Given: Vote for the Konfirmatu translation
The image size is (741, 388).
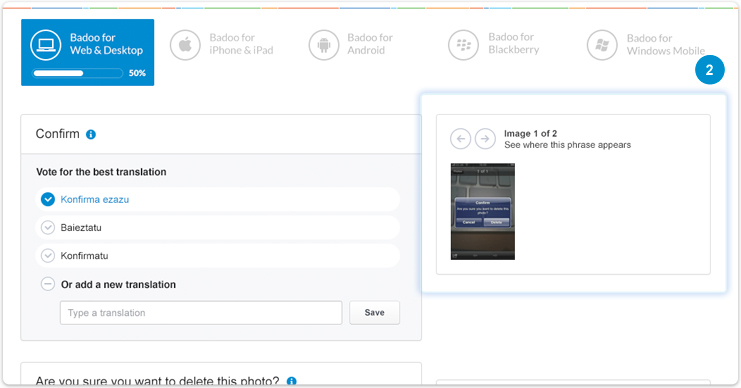Looking at the screenshot, I should click(217, 256).
